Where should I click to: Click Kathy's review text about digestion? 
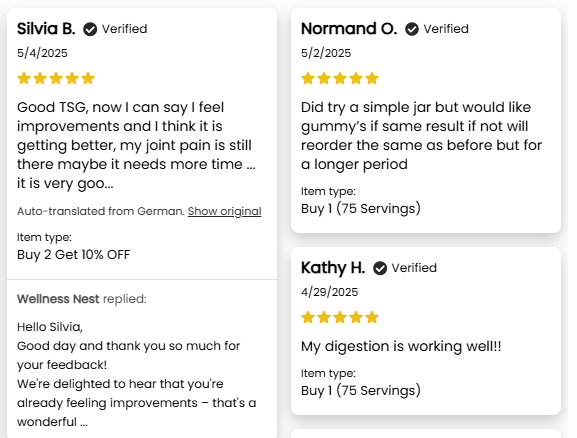pos(401,346)
